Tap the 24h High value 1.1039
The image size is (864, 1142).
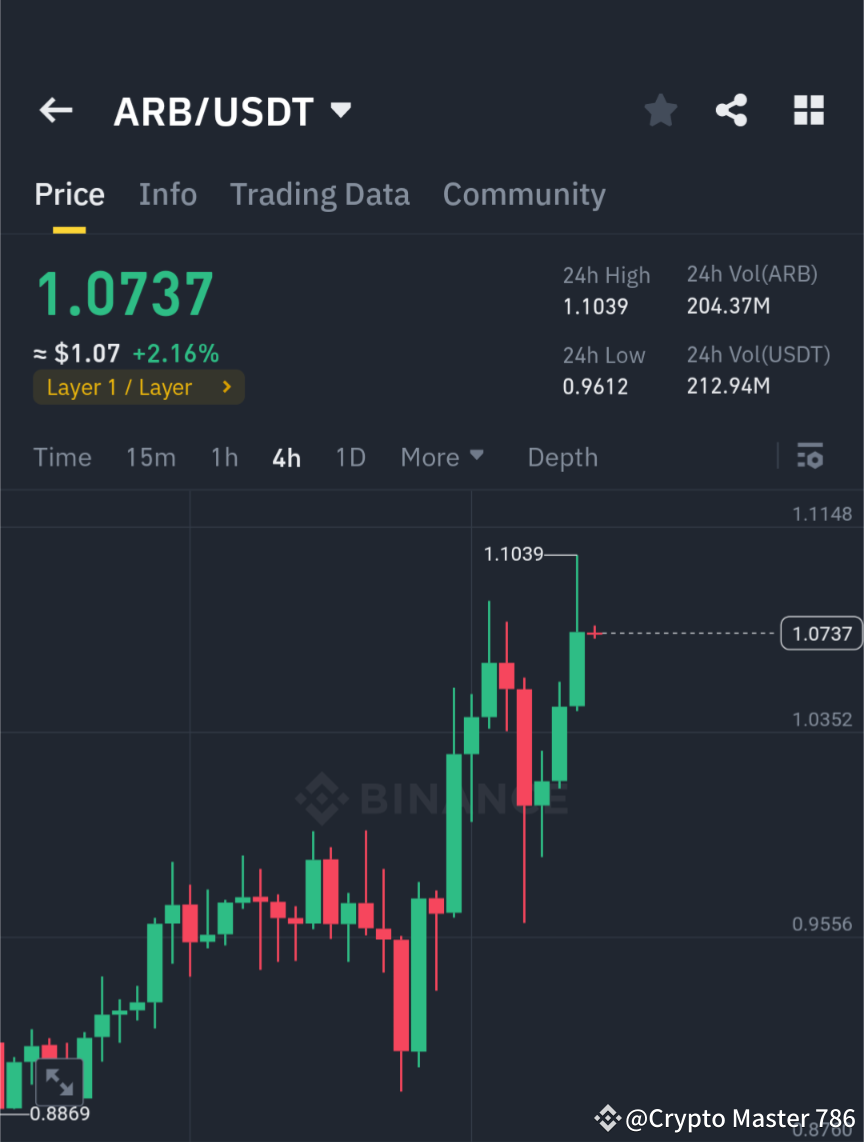tap(596, 307)
